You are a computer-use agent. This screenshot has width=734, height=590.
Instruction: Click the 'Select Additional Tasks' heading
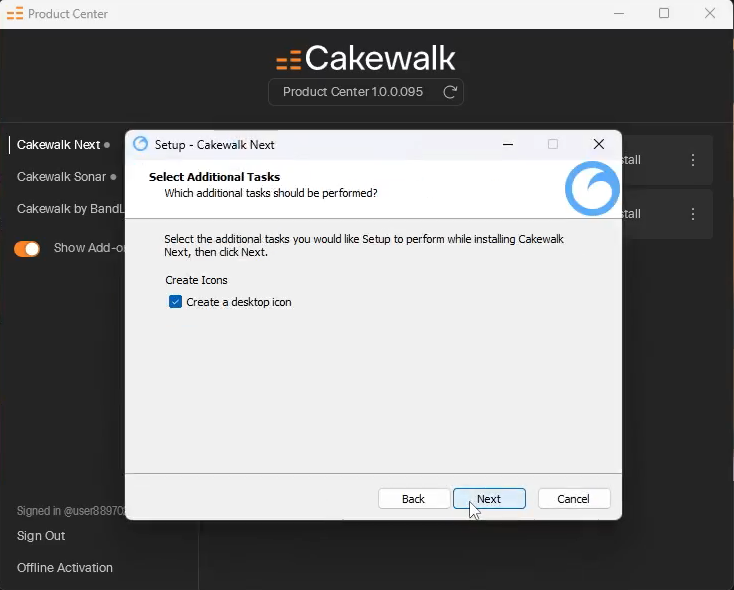[214, 177]
